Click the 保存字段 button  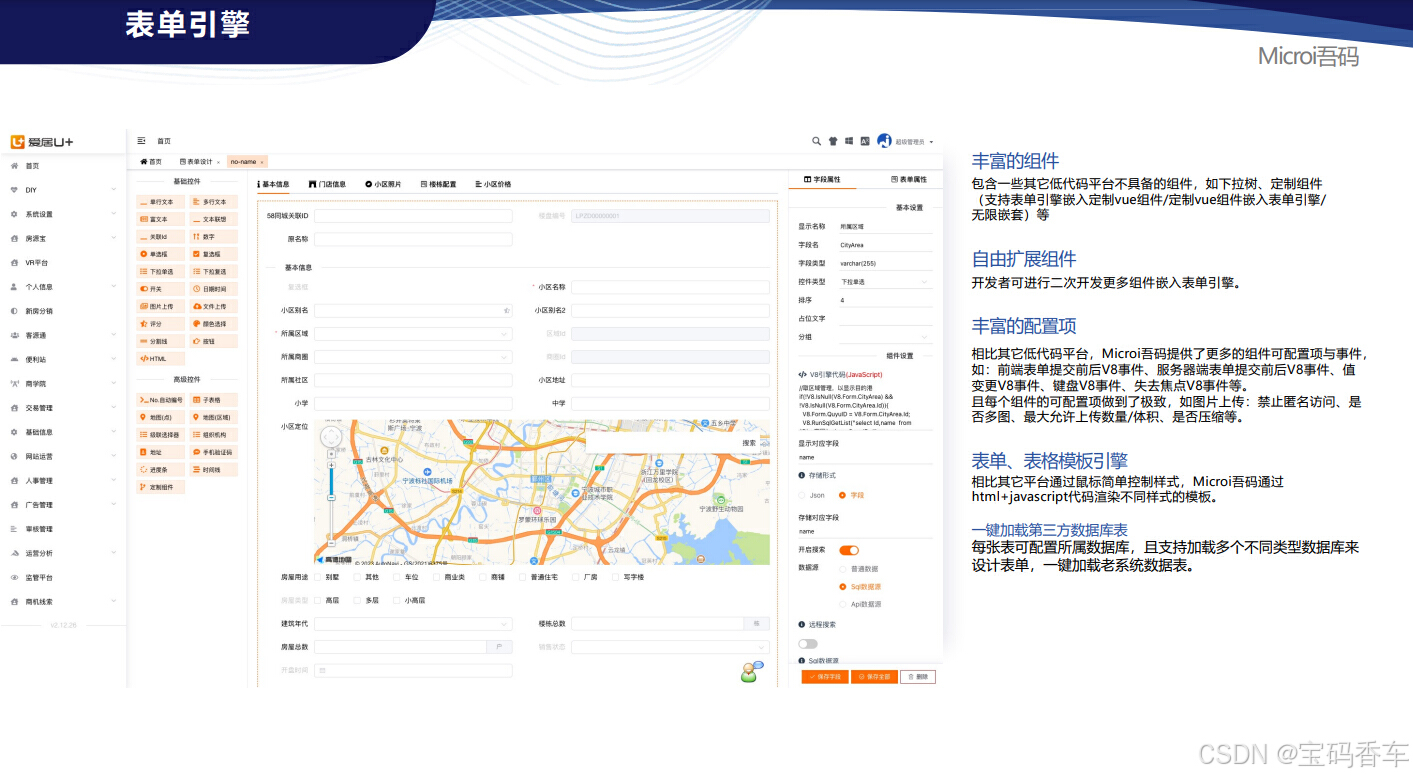coord(825,677)
